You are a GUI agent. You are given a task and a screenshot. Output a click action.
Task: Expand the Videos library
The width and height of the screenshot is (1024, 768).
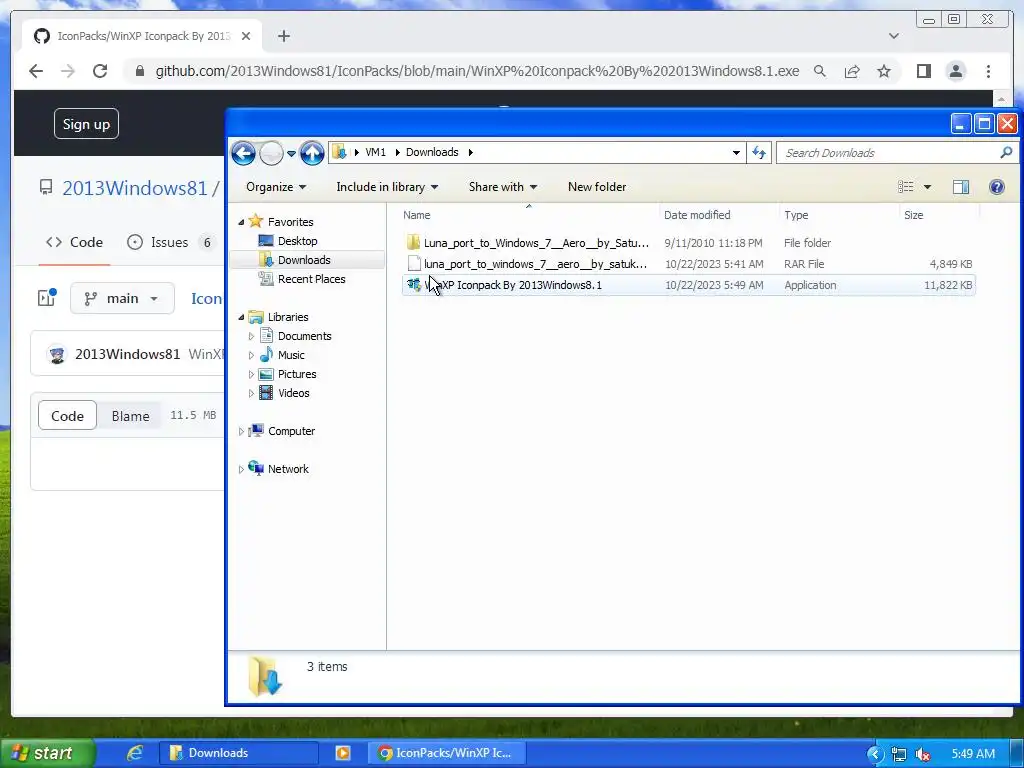click(251, 393)
